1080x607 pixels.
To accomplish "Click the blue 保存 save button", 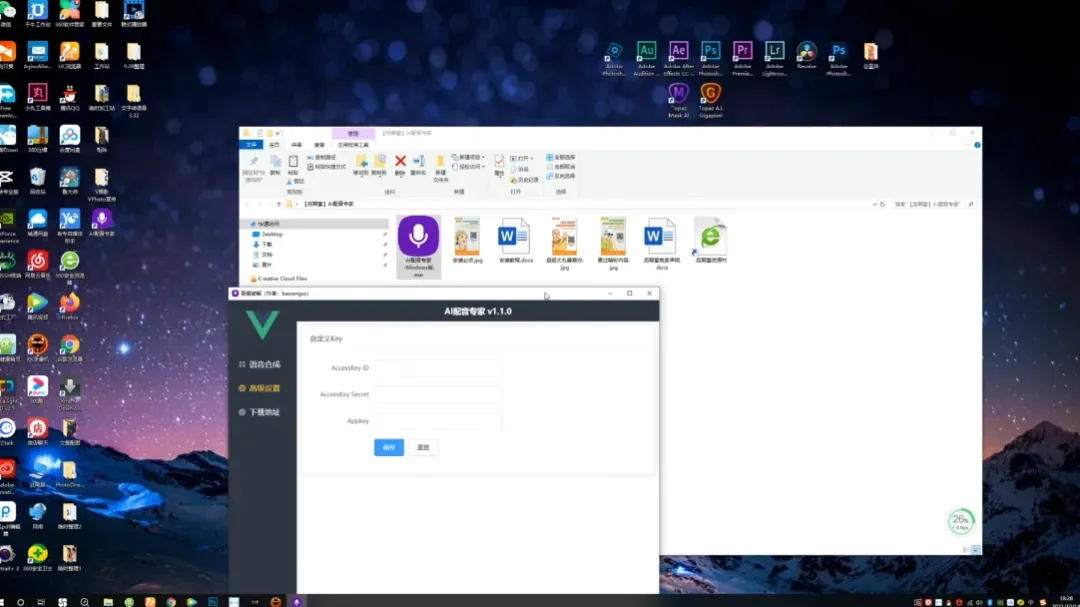I will pyautogui.click(x=389, y=447).
